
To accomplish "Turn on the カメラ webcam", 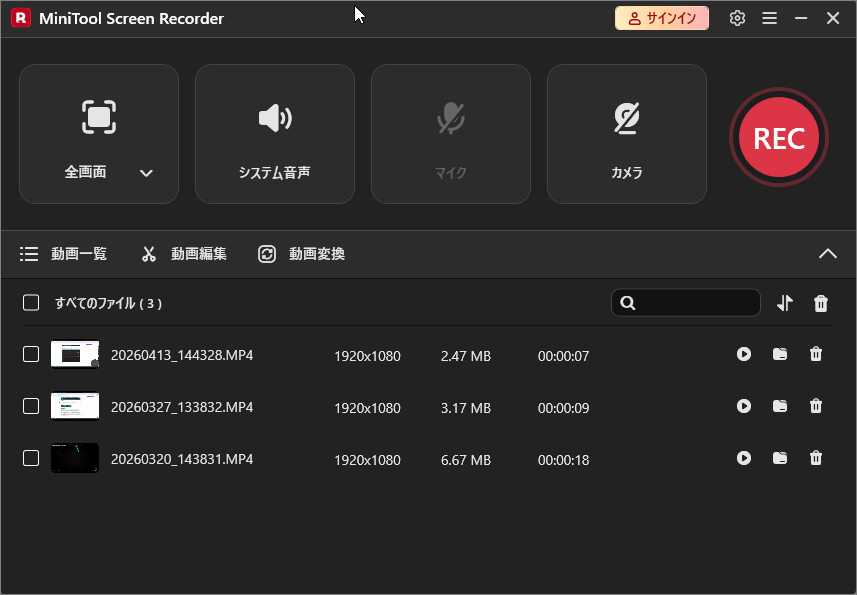I will tap(626, 133).
